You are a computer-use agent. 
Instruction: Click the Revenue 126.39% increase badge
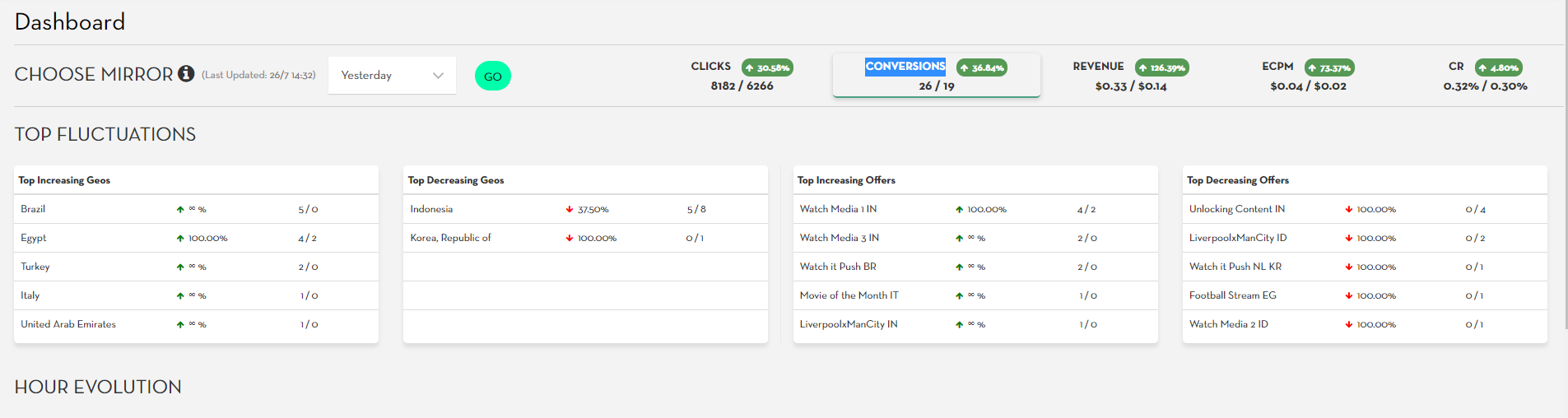point(1161,67)
